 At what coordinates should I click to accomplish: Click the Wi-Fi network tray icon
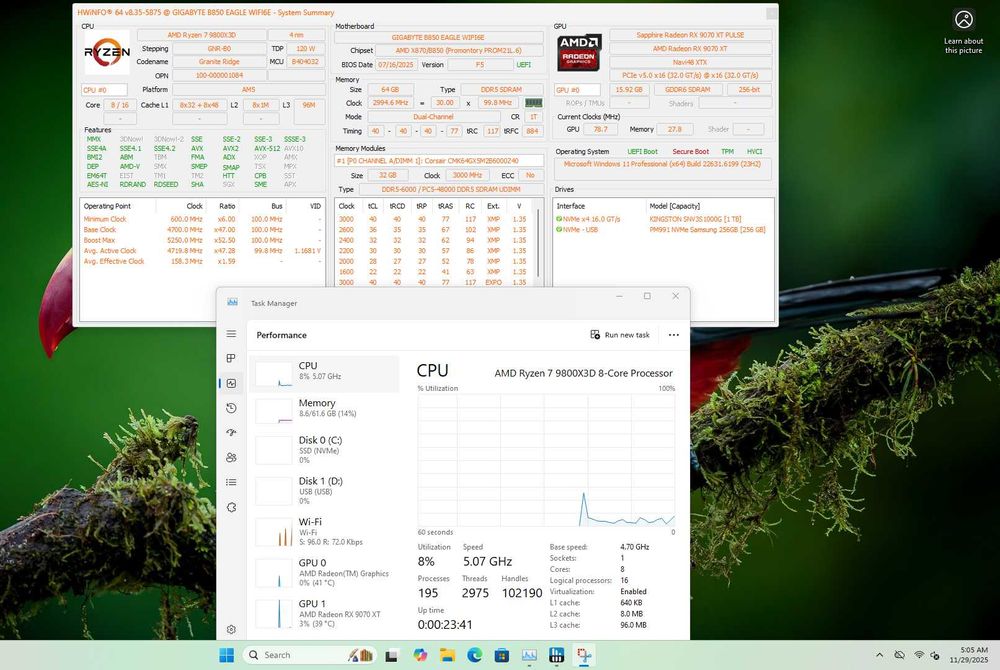[x=918, y=655]
